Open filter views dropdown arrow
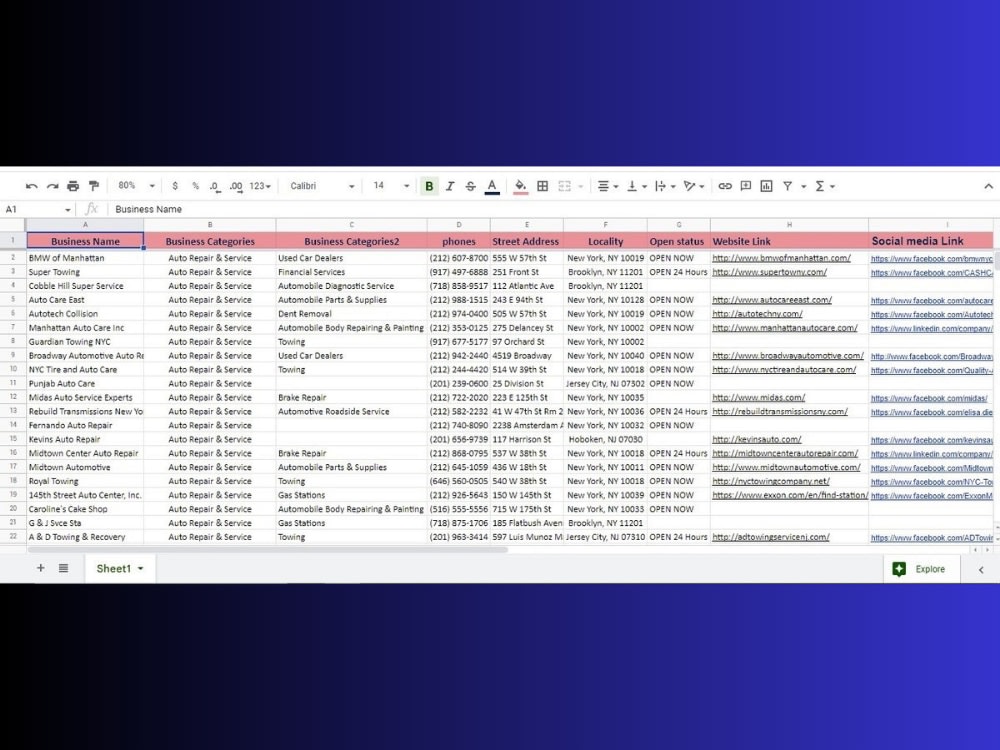1000x750 pixels. pyautogui.click(x=804, y=187)
